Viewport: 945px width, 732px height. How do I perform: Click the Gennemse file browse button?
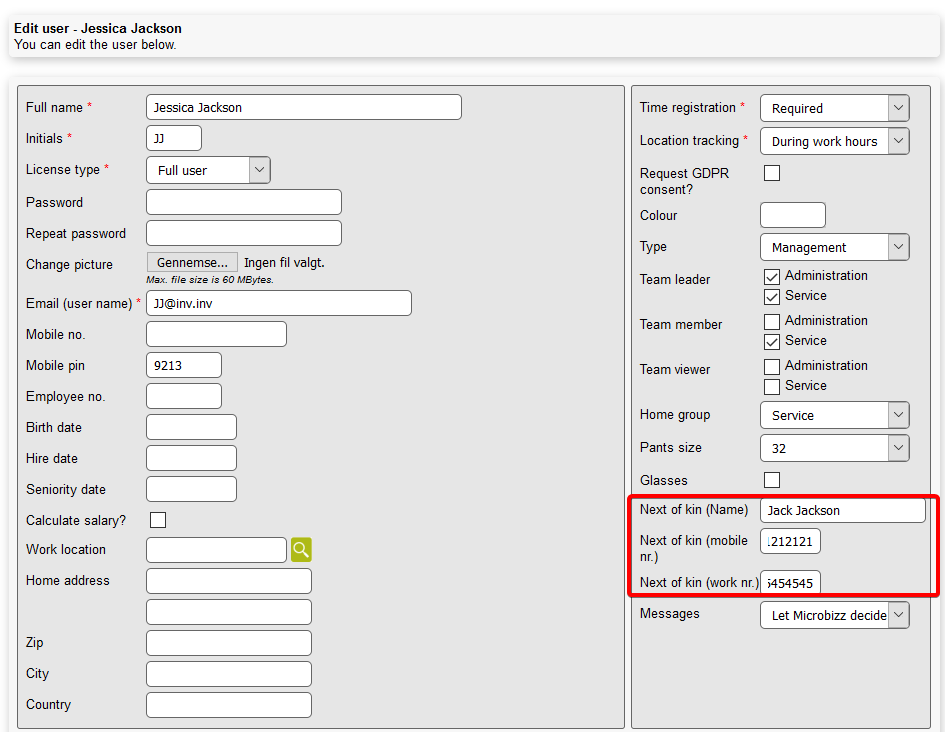coord(192,262)
